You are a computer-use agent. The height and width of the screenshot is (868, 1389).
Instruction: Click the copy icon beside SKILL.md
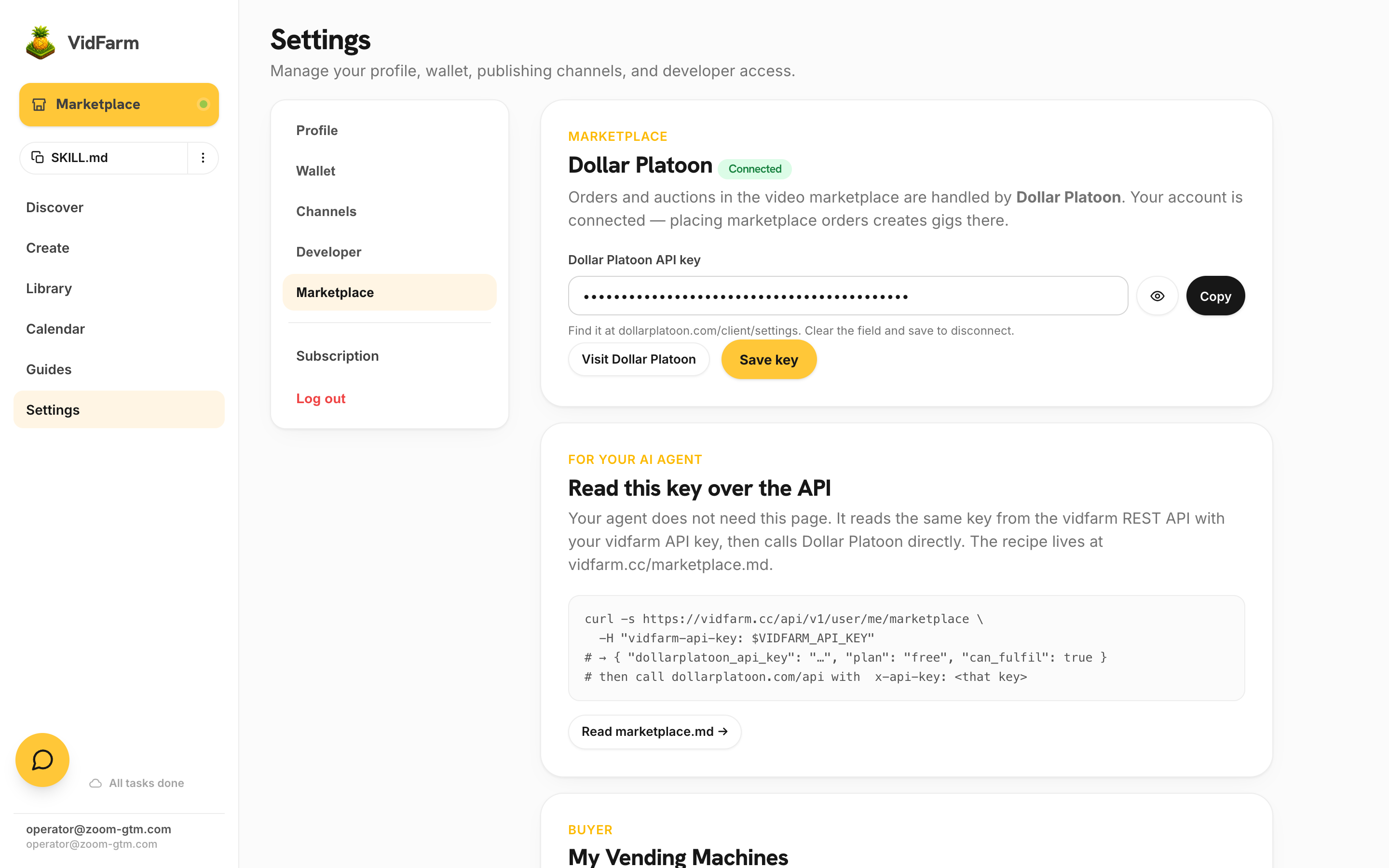[37, 157]
